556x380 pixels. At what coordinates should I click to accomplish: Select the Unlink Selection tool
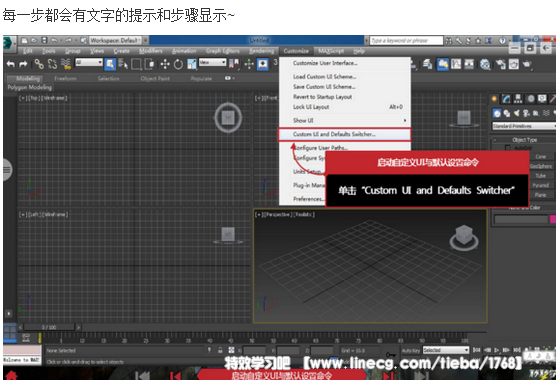52,64
